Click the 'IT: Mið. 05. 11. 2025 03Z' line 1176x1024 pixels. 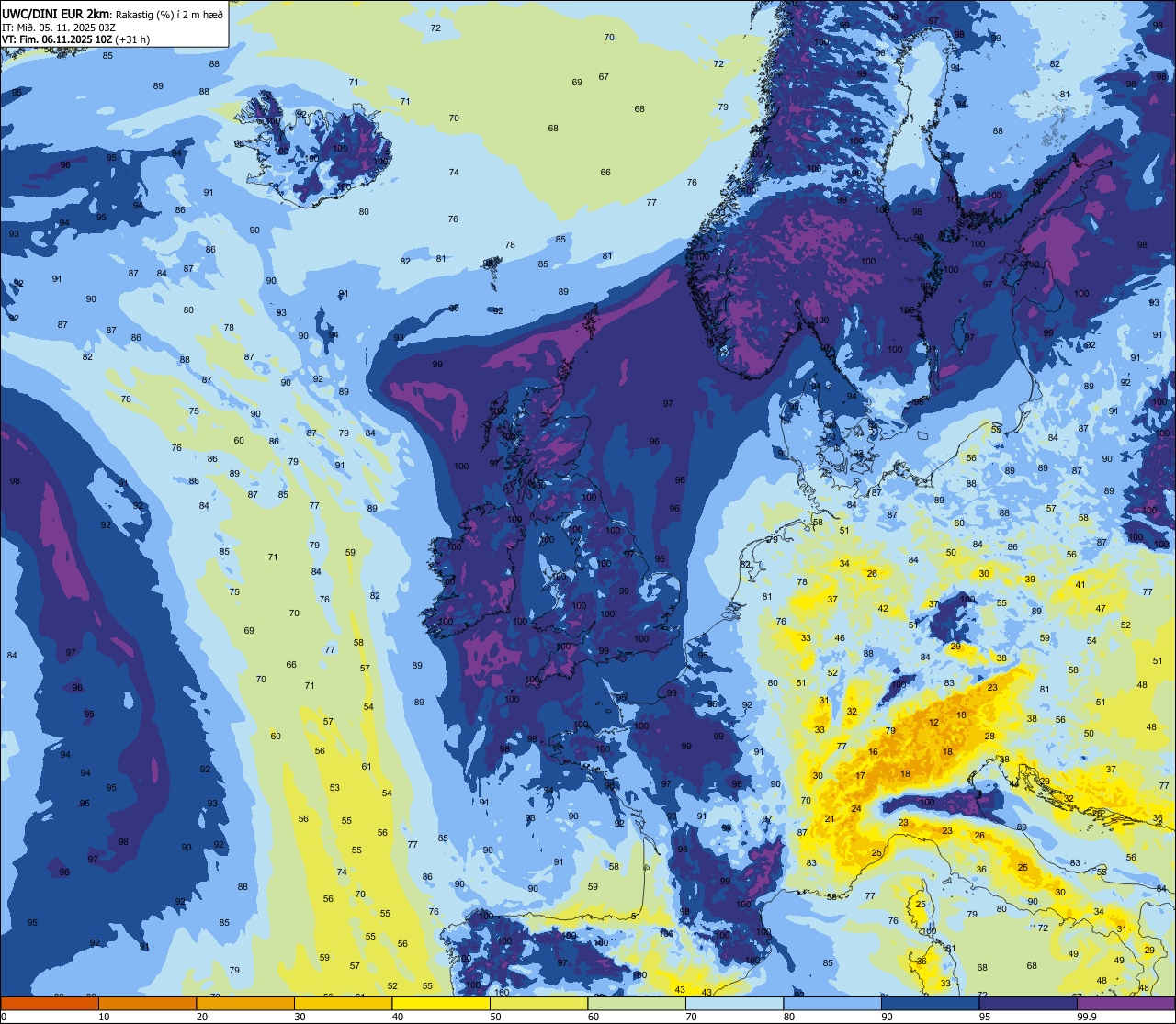(x=59, y=27)
